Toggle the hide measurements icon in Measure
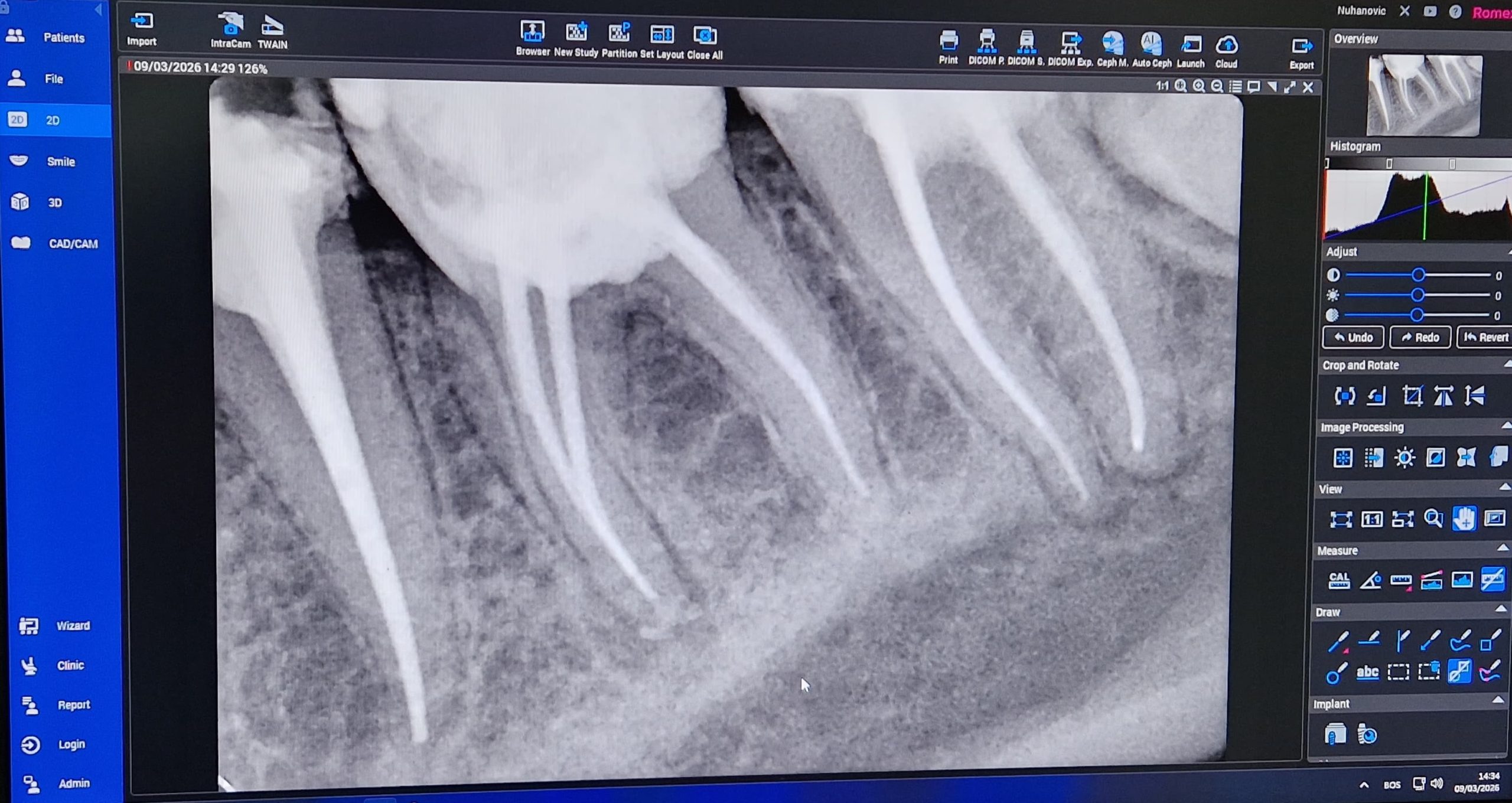1512x803 pixels. coord(1492,580)
